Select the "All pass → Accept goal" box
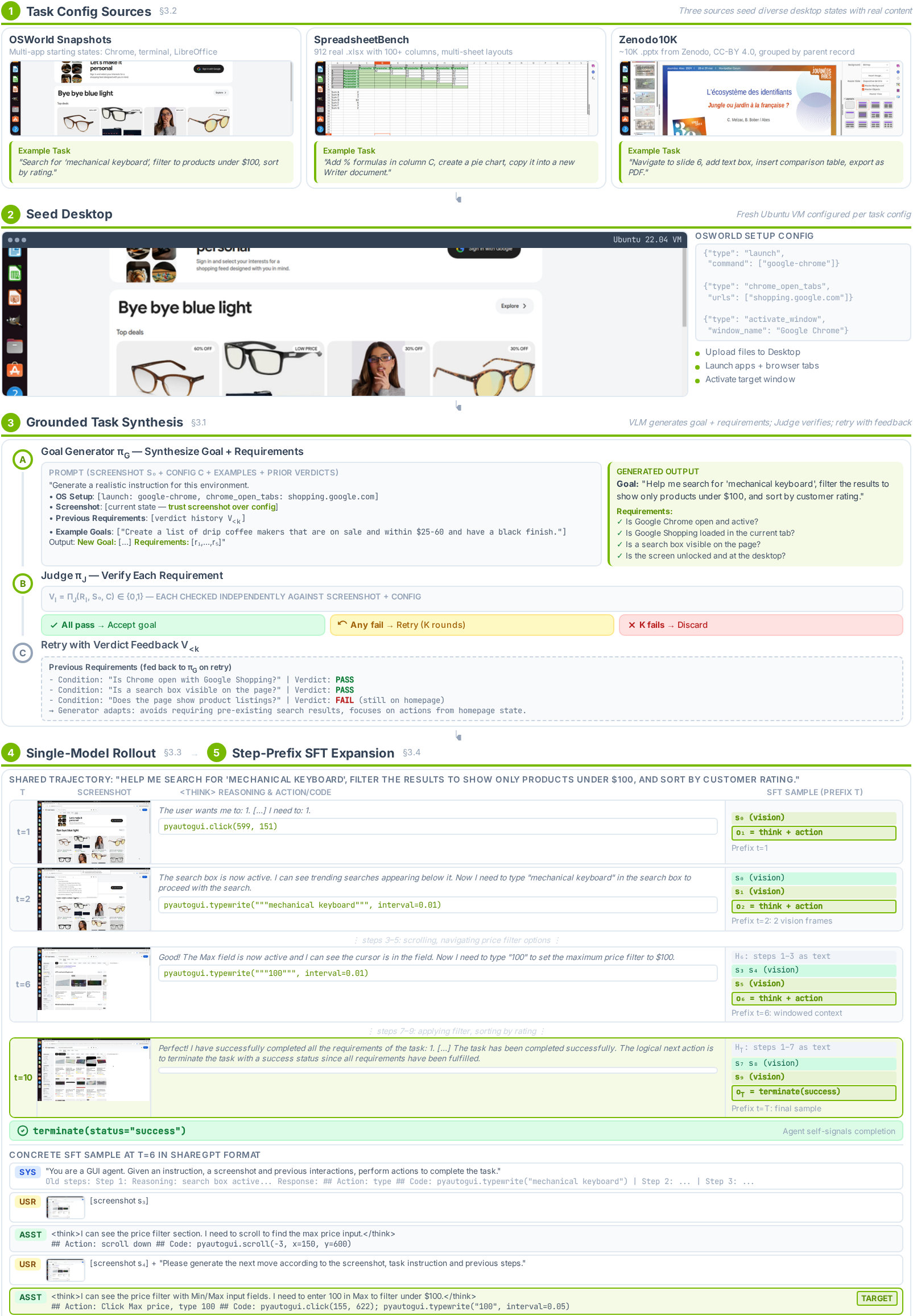The height and width of the screenshot is (1316, 913). (x=183, y=625)
